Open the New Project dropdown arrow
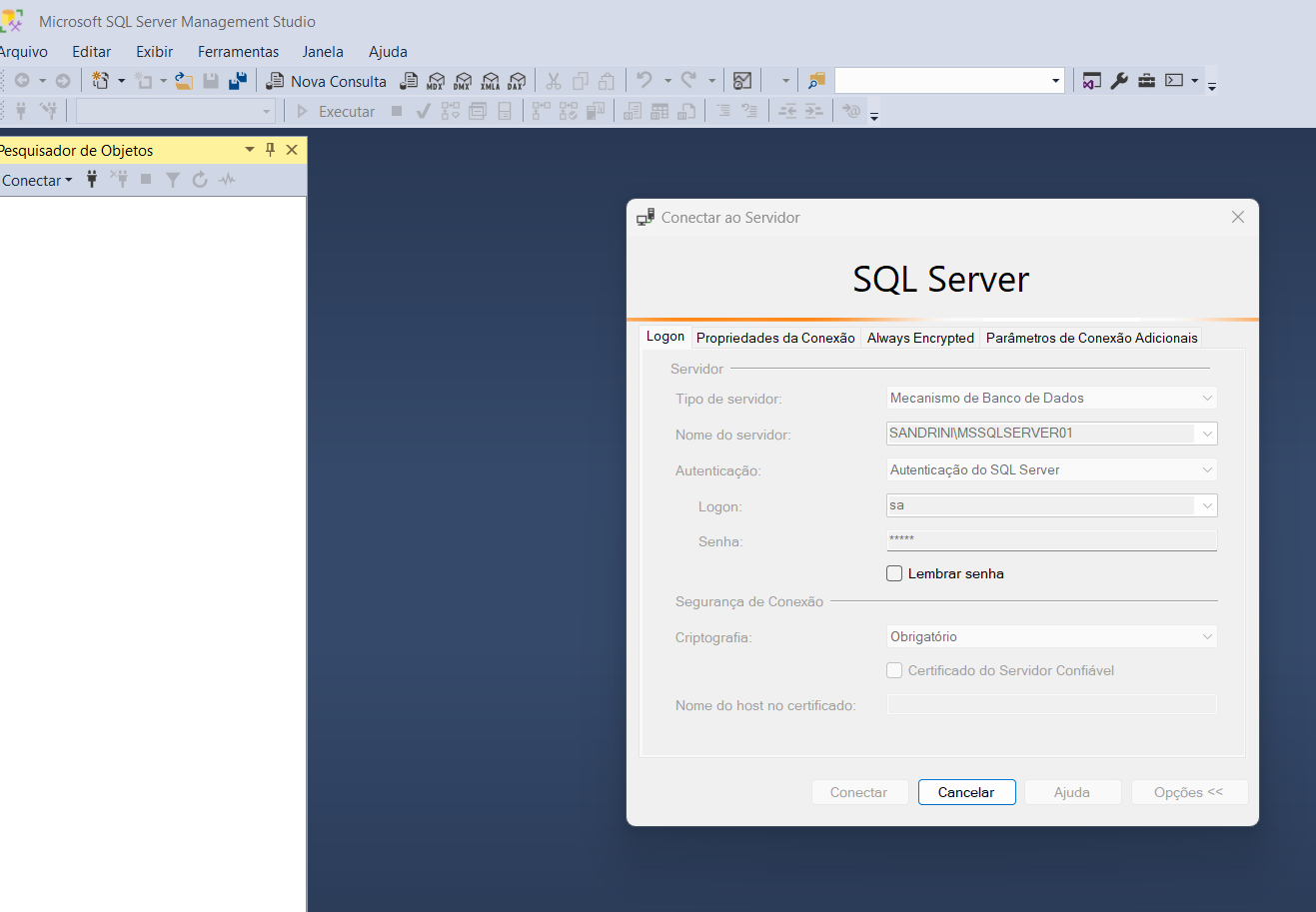Screen dimensions: 1316x912 click(x=122, y=81)
